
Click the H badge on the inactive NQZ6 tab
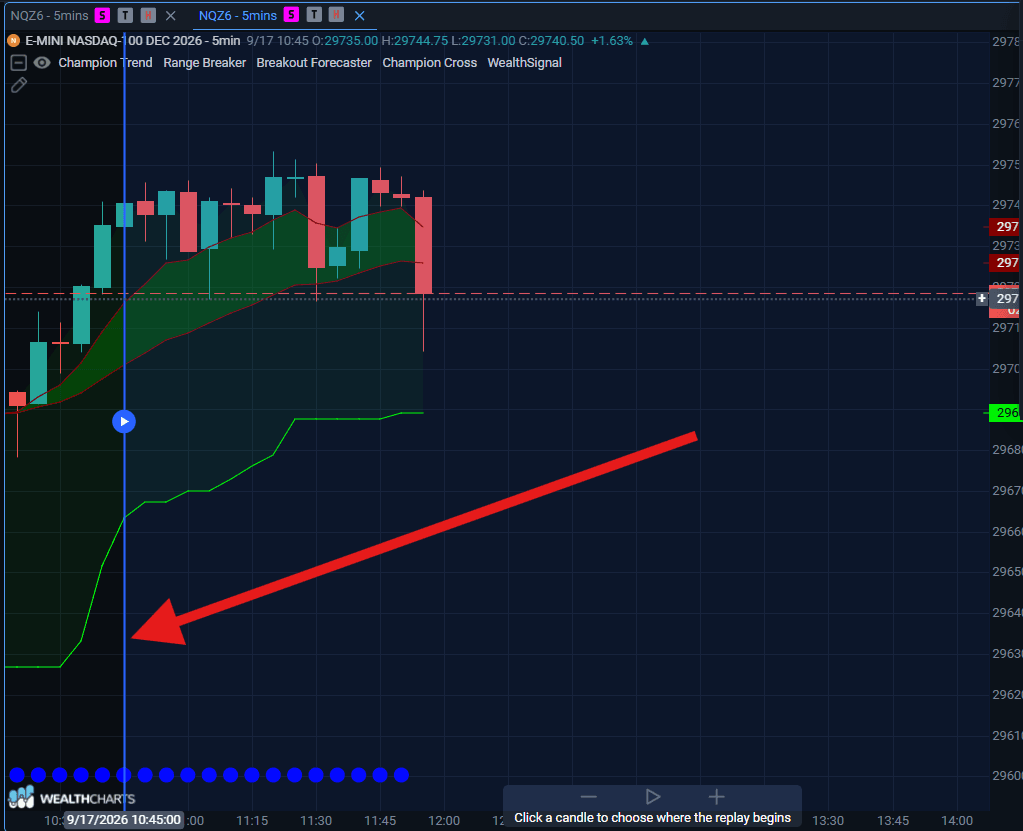[148, 15]
